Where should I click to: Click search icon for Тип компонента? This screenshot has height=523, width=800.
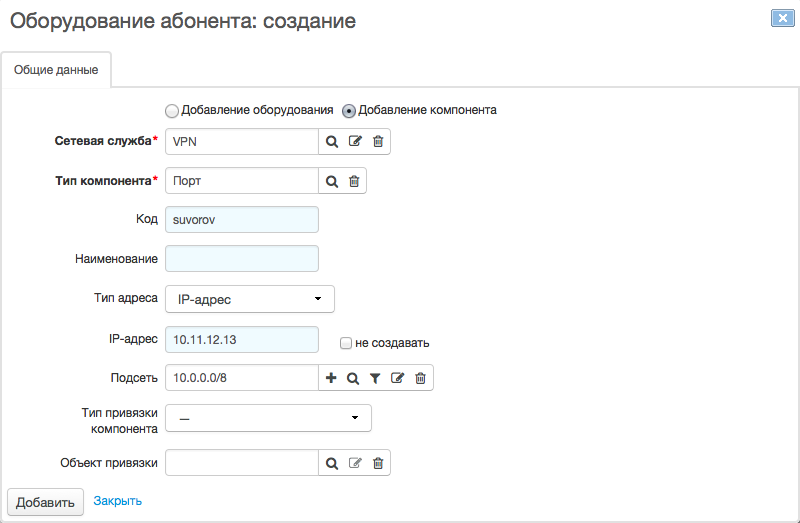point(332,181)
